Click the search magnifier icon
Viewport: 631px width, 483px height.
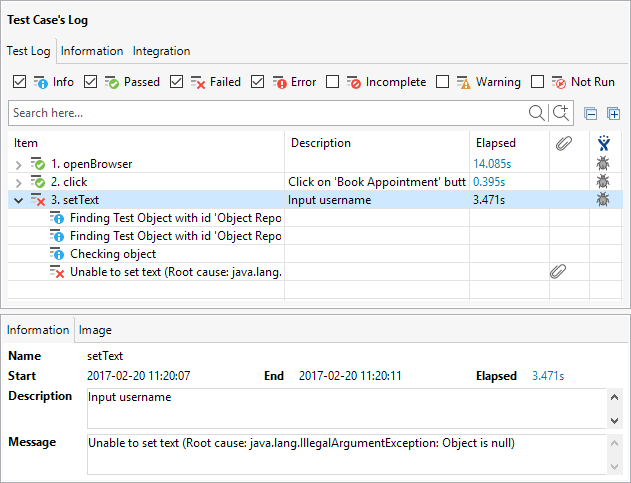click(537, 113)
